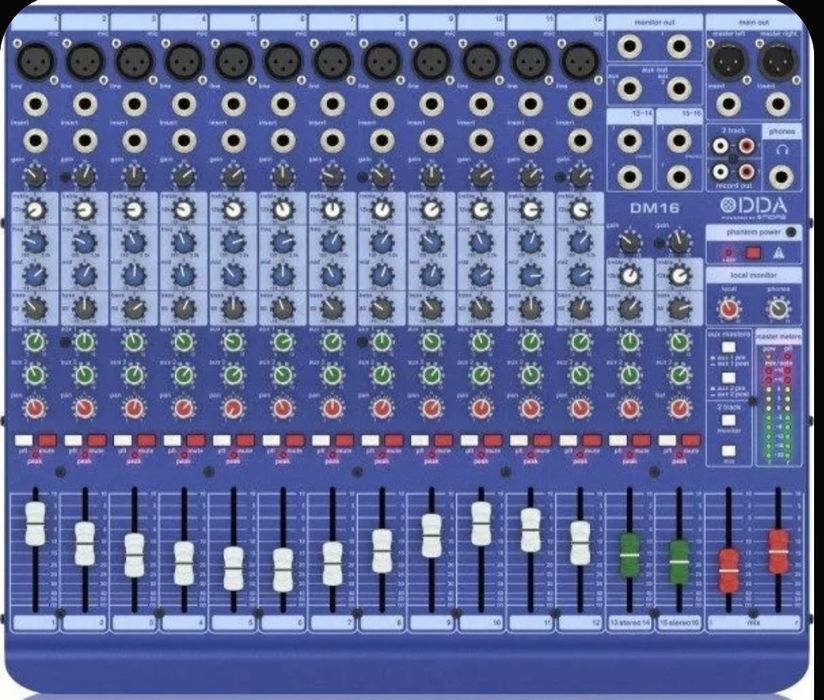Click the channel 3 line input jack

[x=135, y=104]
